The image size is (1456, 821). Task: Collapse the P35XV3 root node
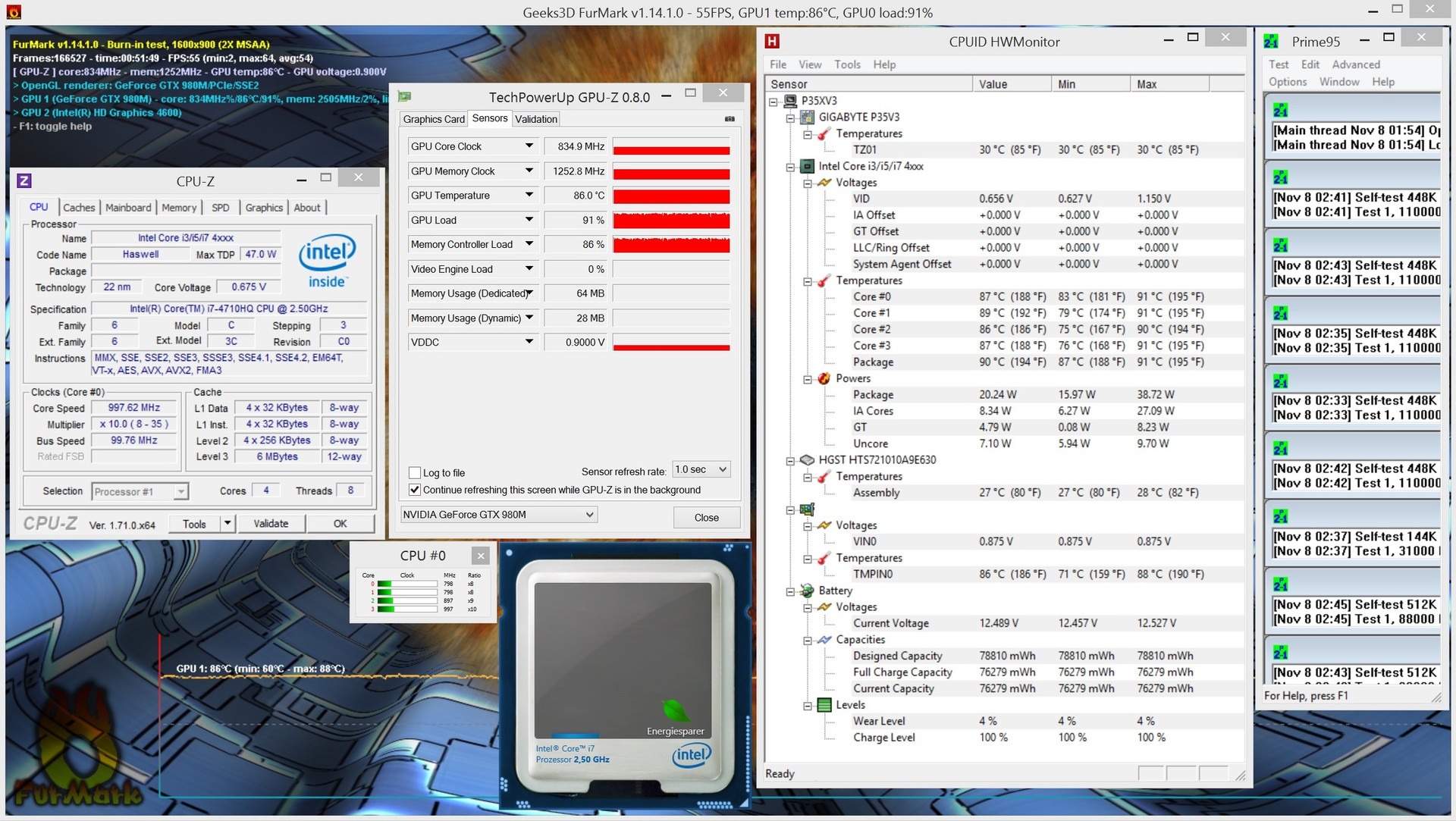click(773, 101)
